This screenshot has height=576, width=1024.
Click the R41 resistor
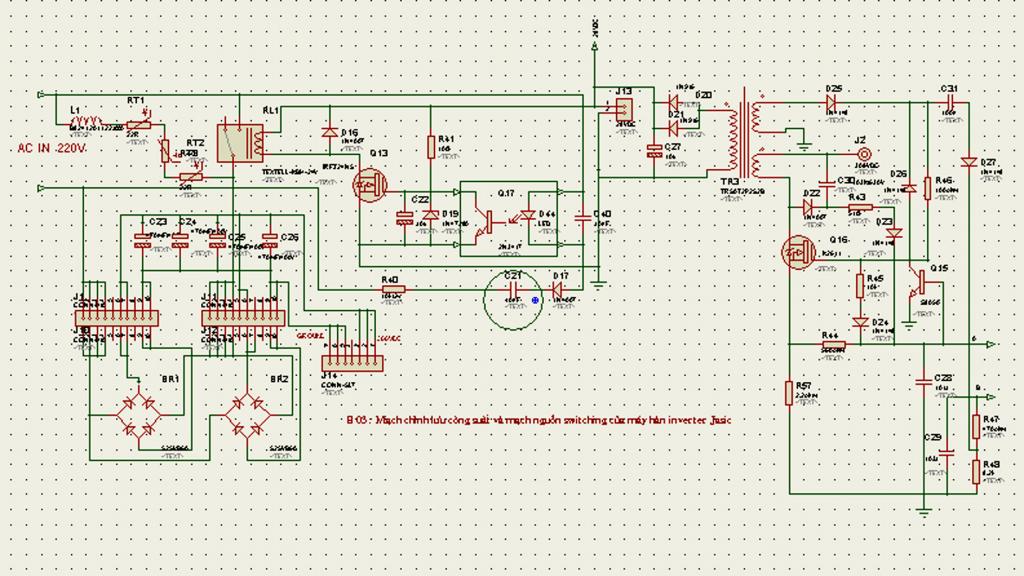click(431, 147)
